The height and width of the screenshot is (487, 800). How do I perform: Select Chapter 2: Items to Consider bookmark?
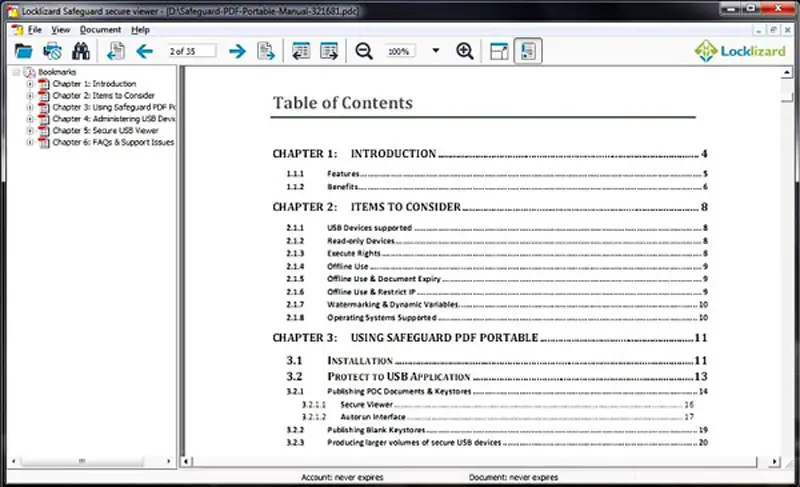coord(104,95)
